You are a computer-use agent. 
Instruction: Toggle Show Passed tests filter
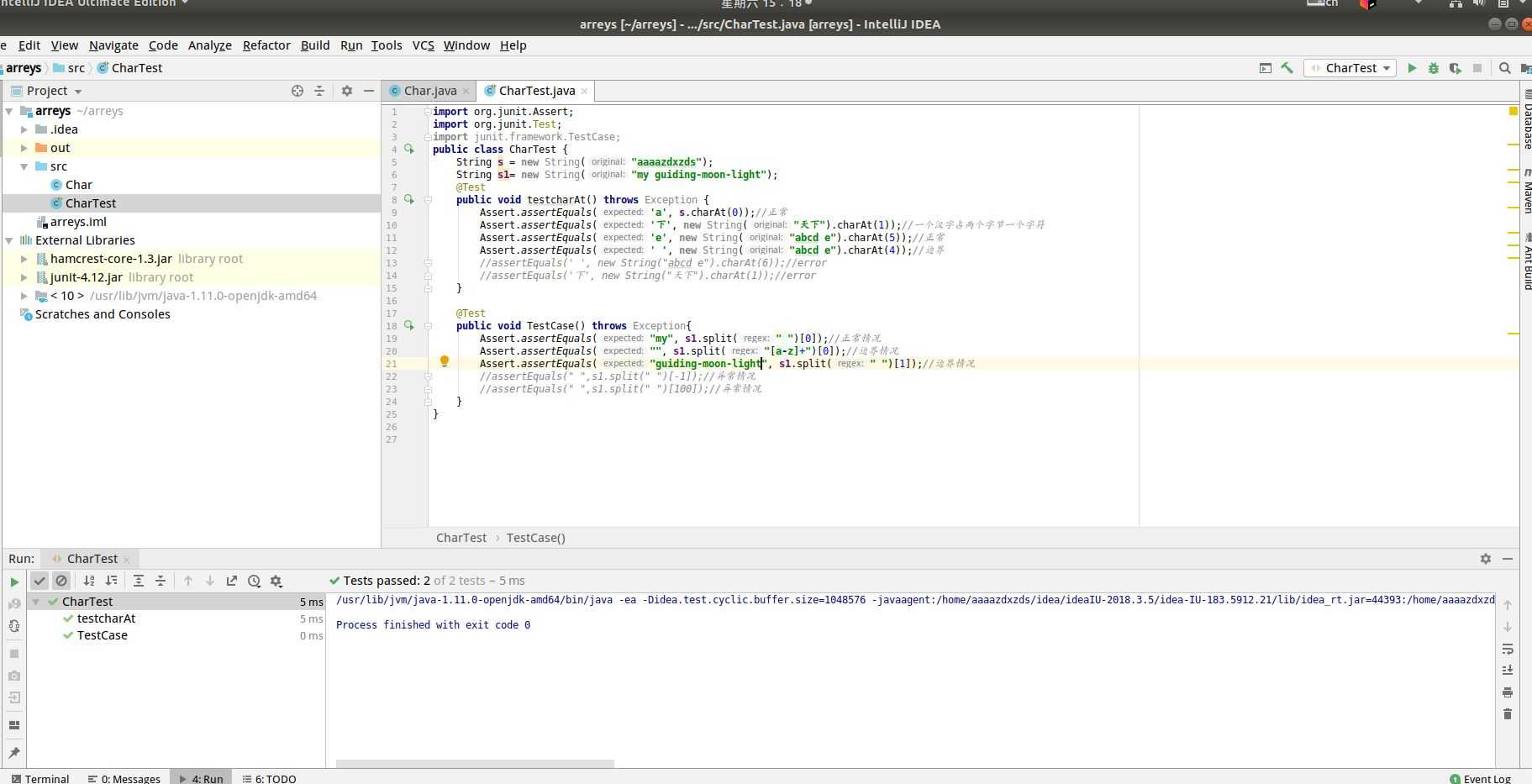tap(39, 581)
